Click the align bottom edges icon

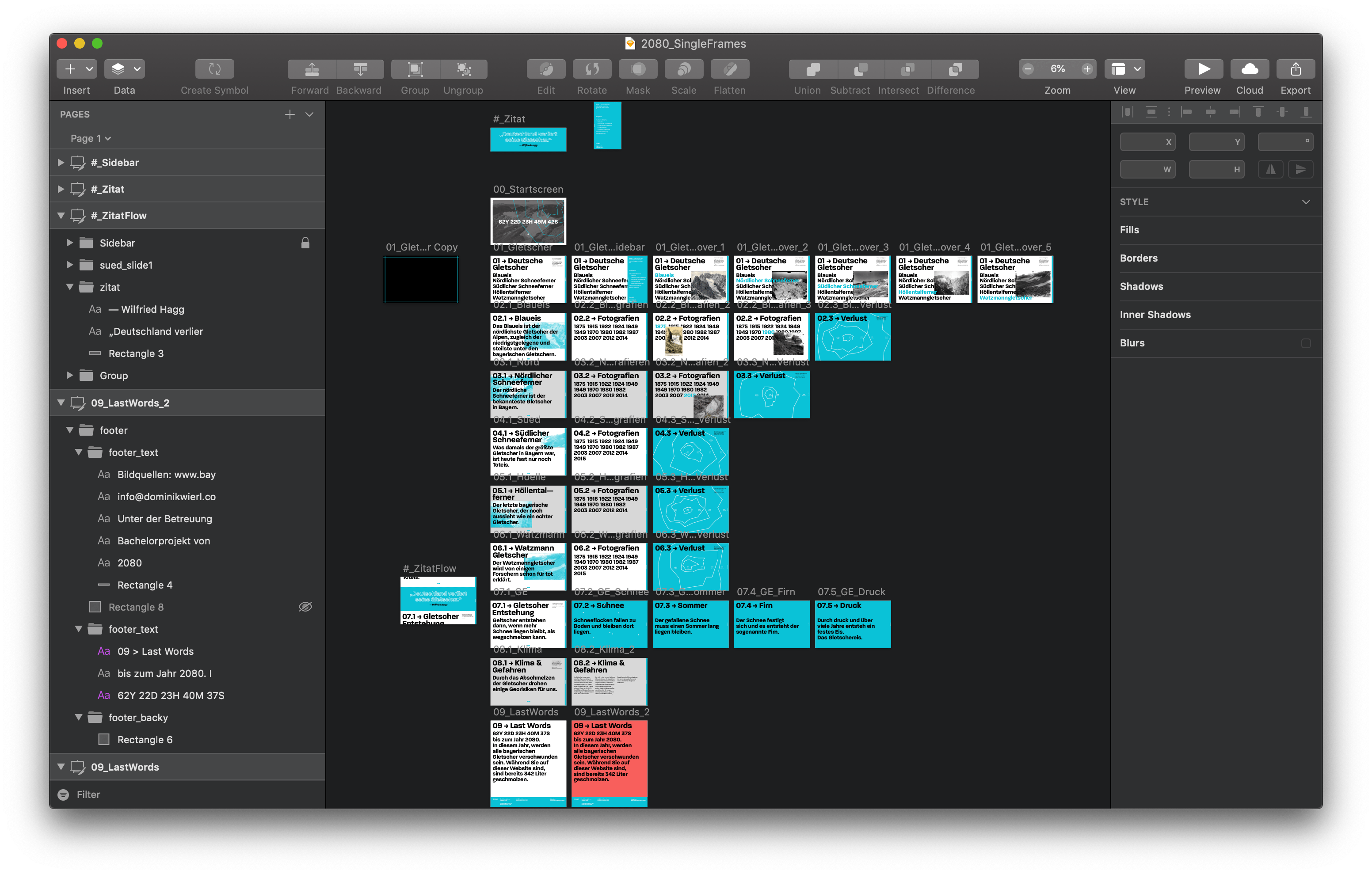pos(1306,112)
